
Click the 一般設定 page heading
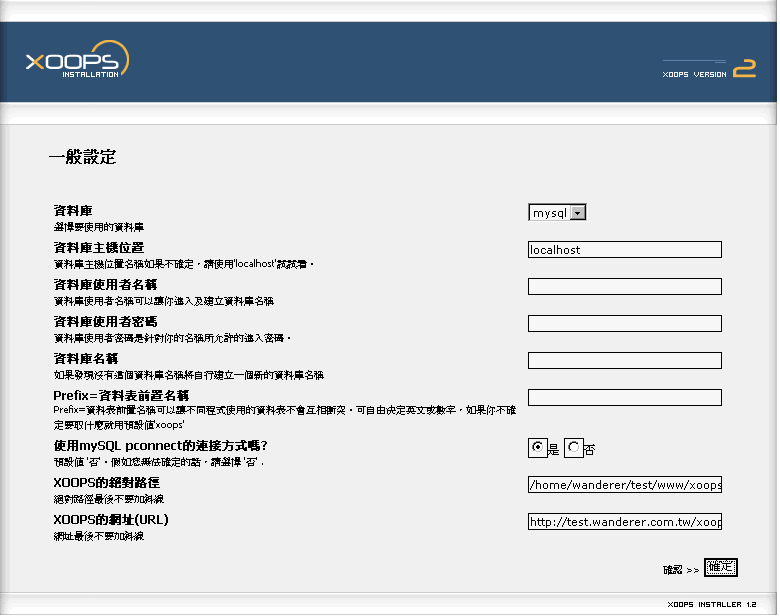(82, 156)
